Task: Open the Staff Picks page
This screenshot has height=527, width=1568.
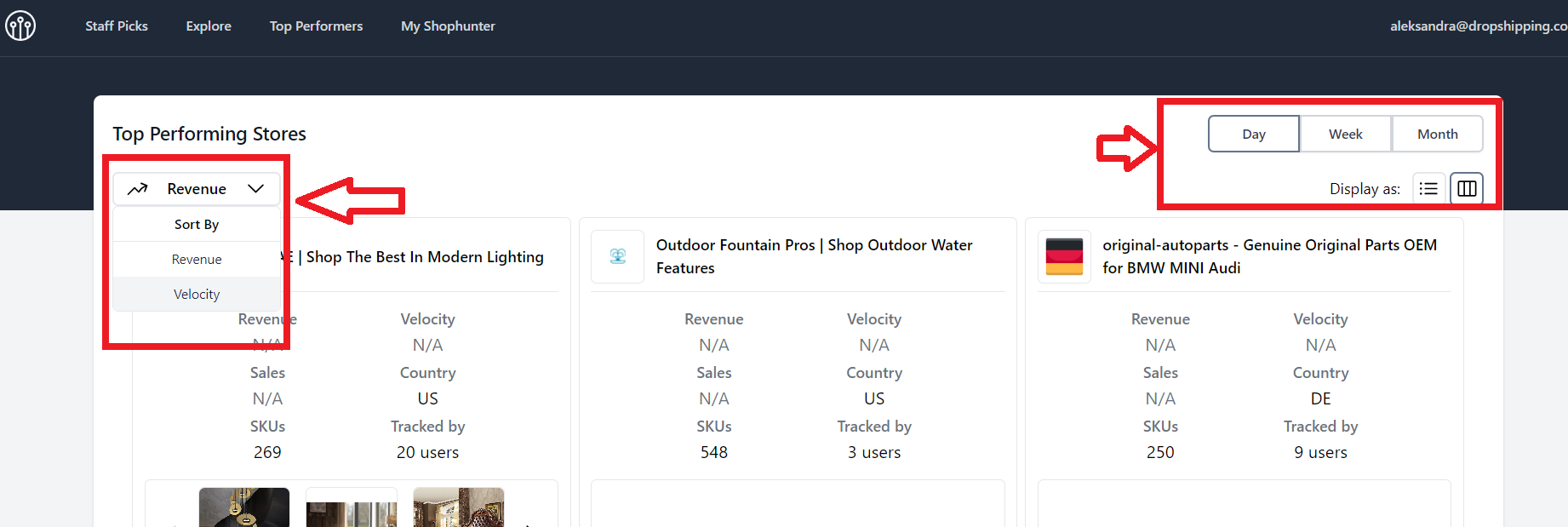Action: pyautogui.click(x=117, y=26)
